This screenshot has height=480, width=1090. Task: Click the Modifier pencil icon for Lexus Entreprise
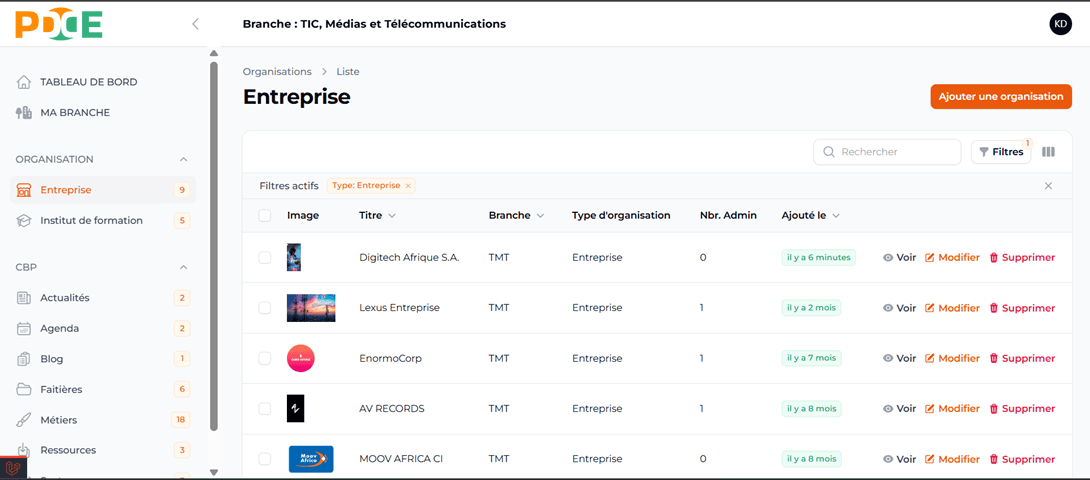930,308
